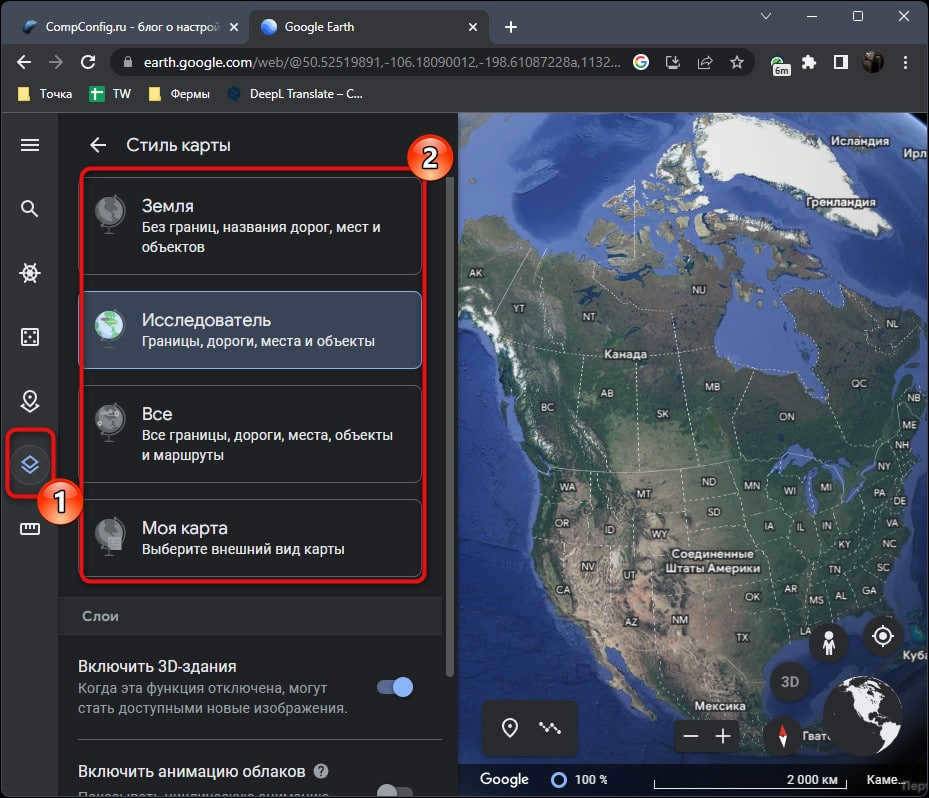Install app icon in address bar
Viewport: 929px width, 798px height.
tap(672, 62)
